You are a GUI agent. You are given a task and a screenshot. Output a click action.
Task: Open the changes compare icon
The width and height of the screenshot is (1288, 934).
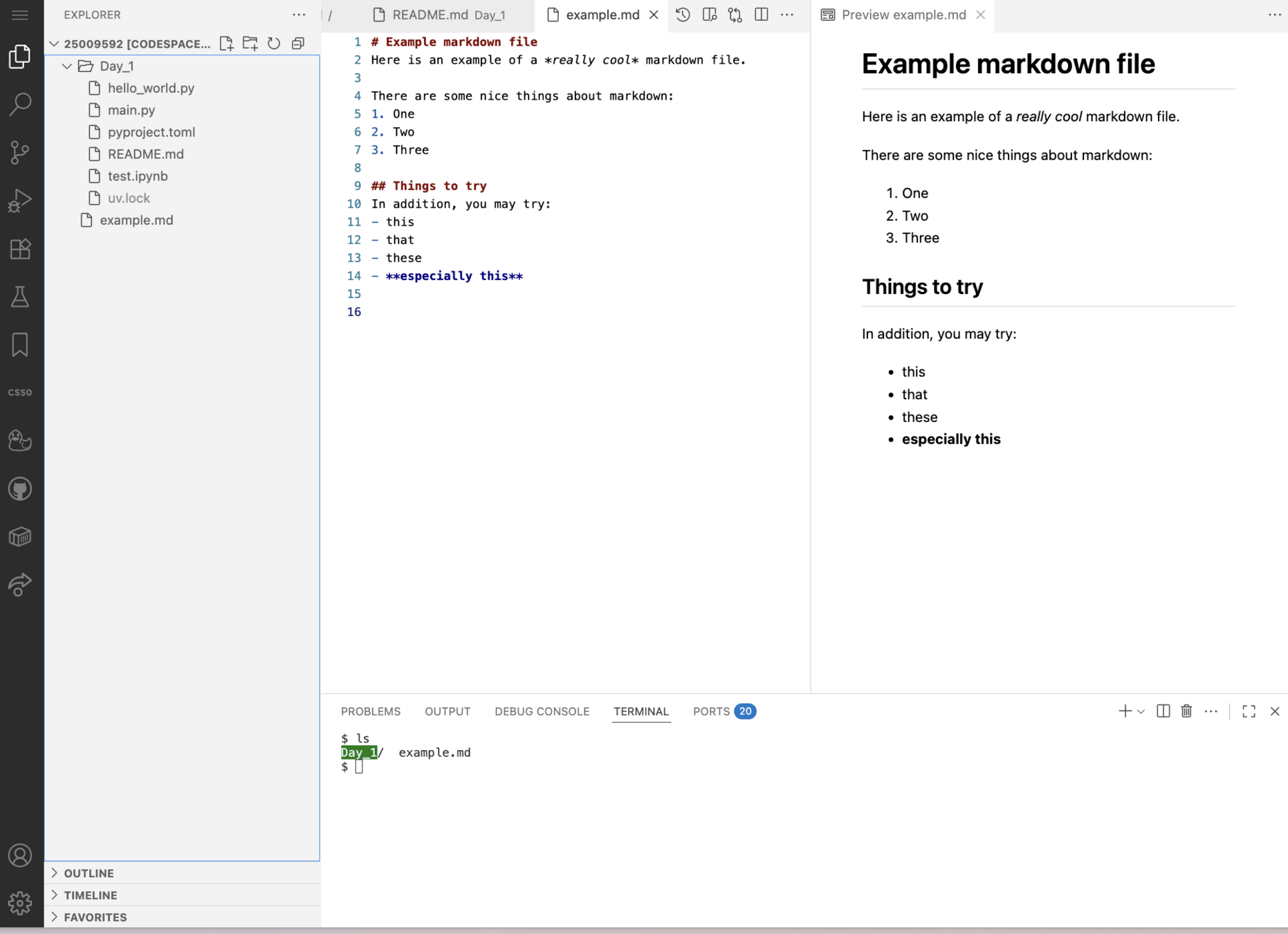point(735,15)
